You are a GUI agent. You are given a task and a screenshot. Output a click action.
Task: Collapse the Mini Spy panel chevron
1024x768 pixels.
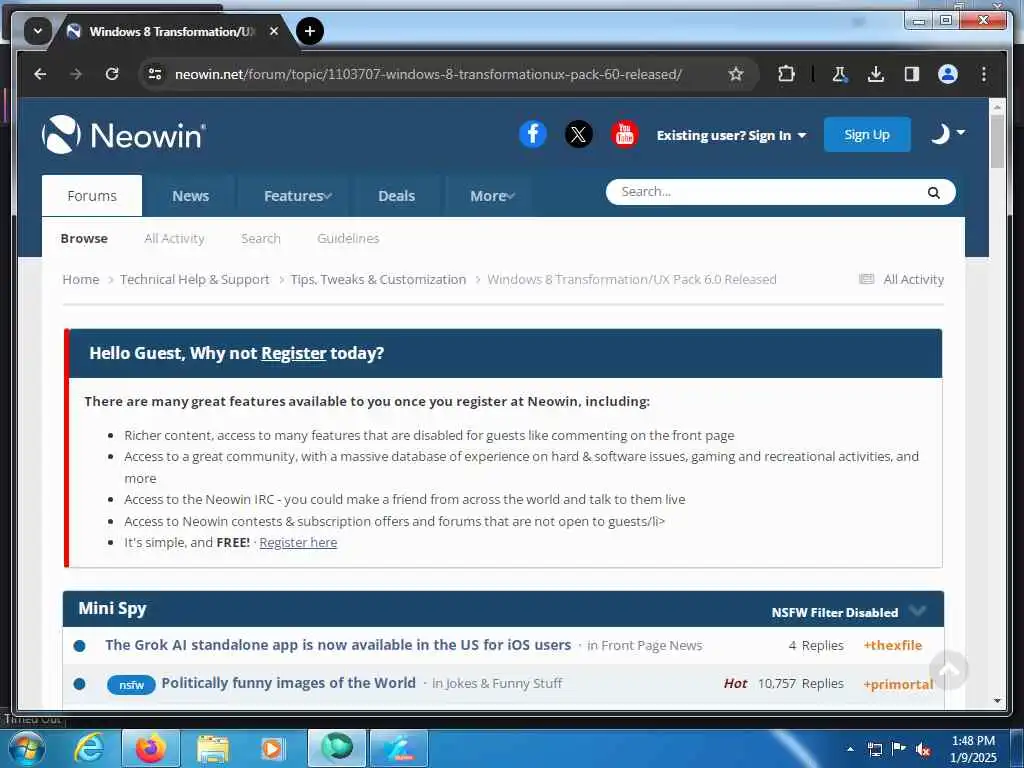click(918, 611)
